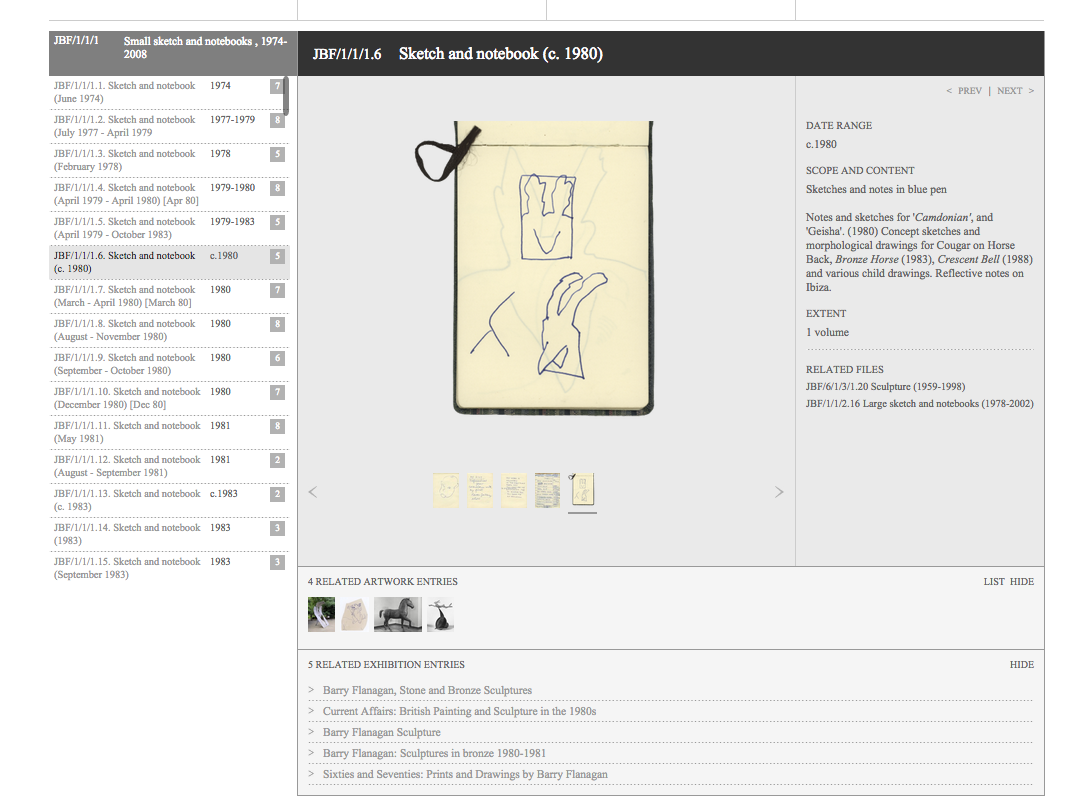Select the first related artwork in garden

(x=321, y=614)
